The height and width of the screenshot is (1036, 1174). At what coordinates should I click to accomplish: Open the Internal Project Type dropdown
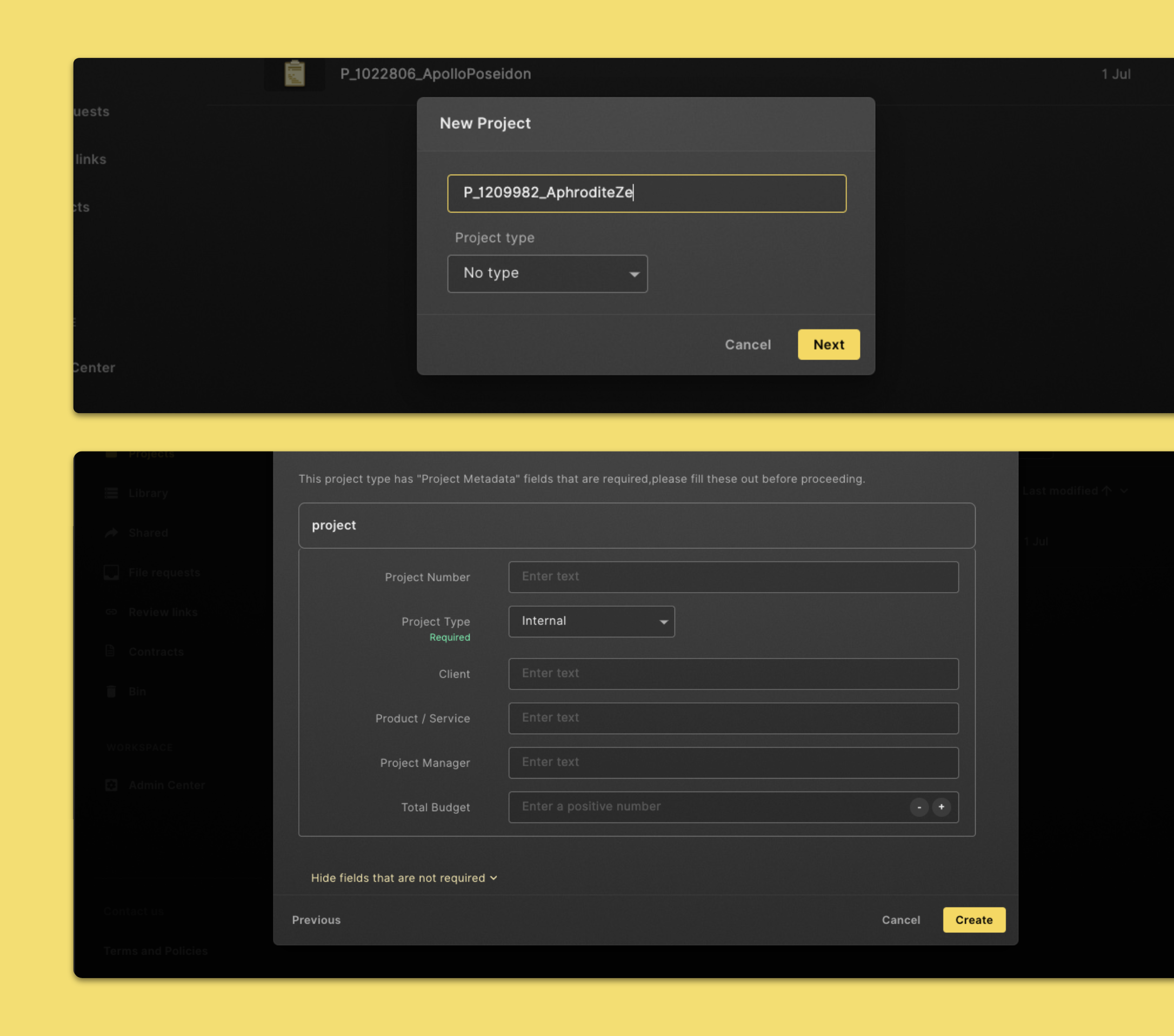pyautogui.click(x=591, y=621)
